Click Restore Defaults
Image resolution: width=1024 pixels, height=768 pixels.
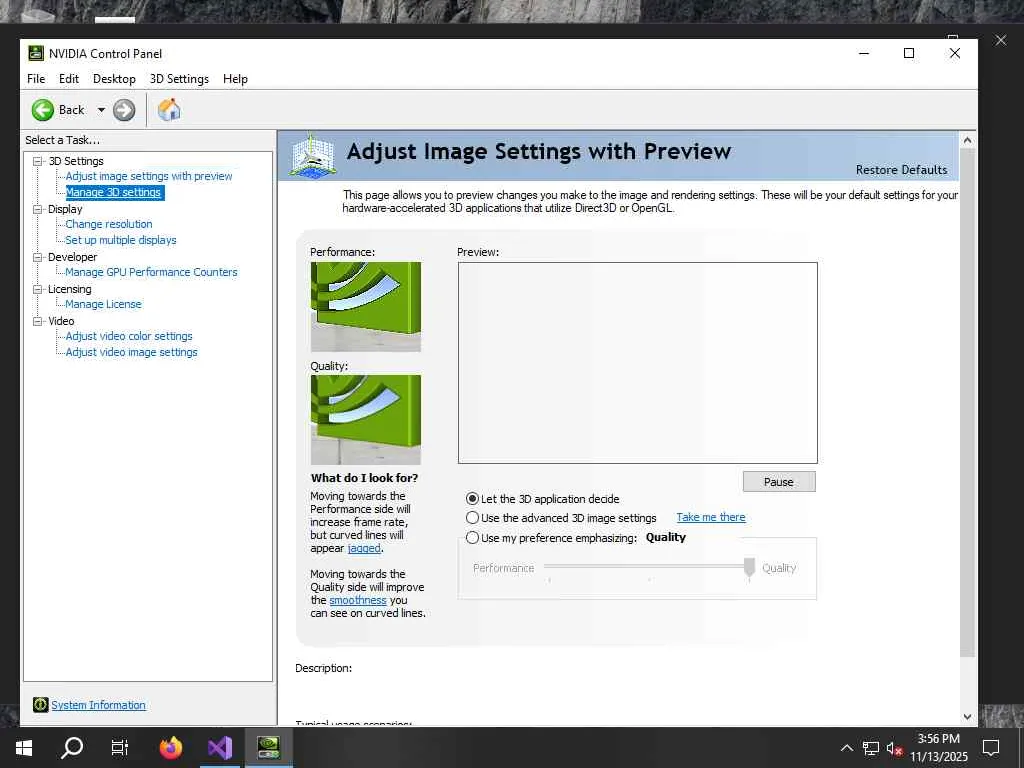click(901, 170)
